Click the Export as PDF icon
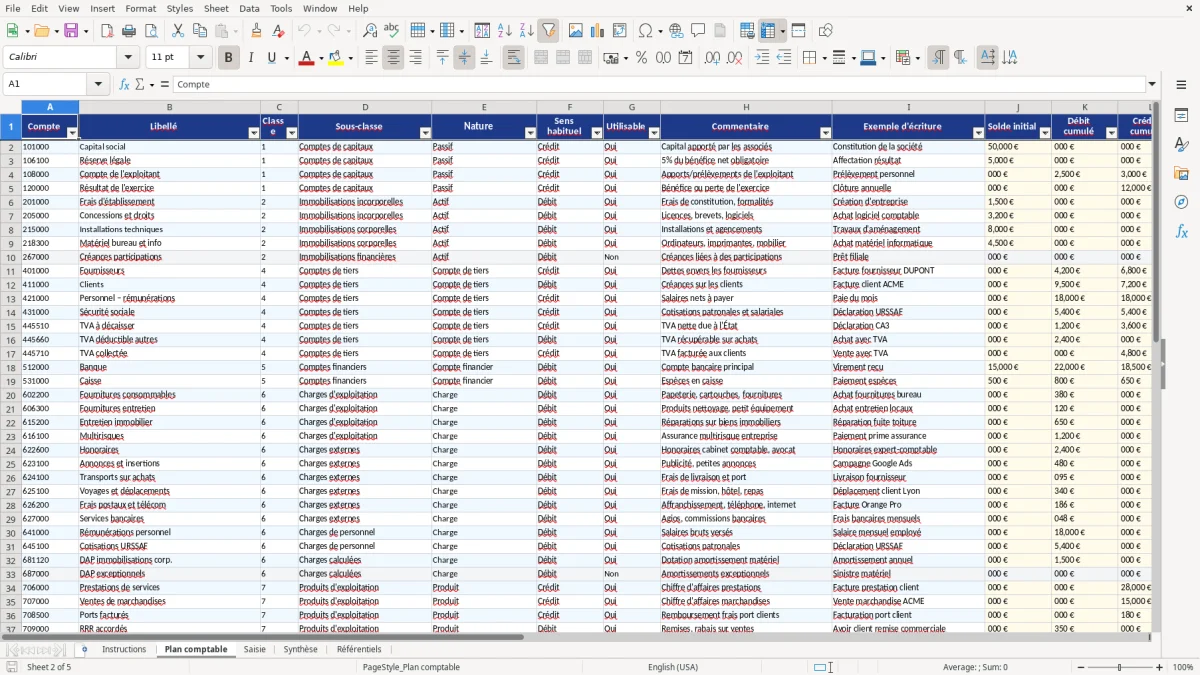 pyautogui.click(x=106, y=31)
